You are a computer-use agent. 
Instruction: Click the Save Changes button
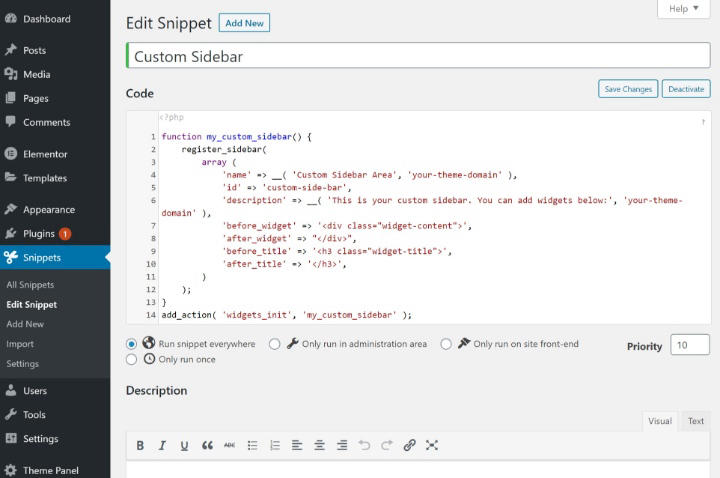pyautogui.click(x=628, y=89)
